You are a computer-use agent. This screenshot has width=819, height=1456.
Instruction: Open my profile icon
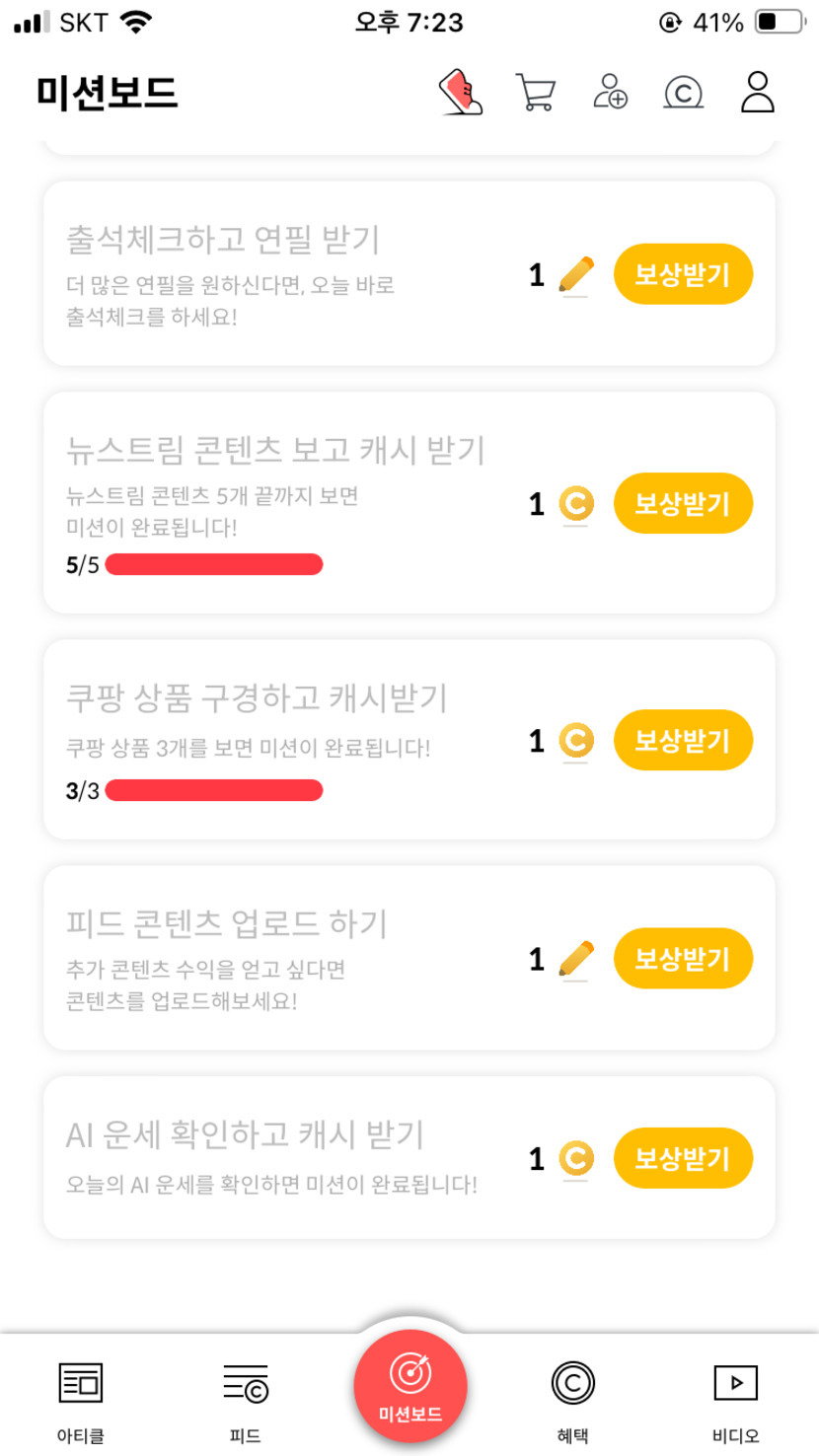[757, 92]
